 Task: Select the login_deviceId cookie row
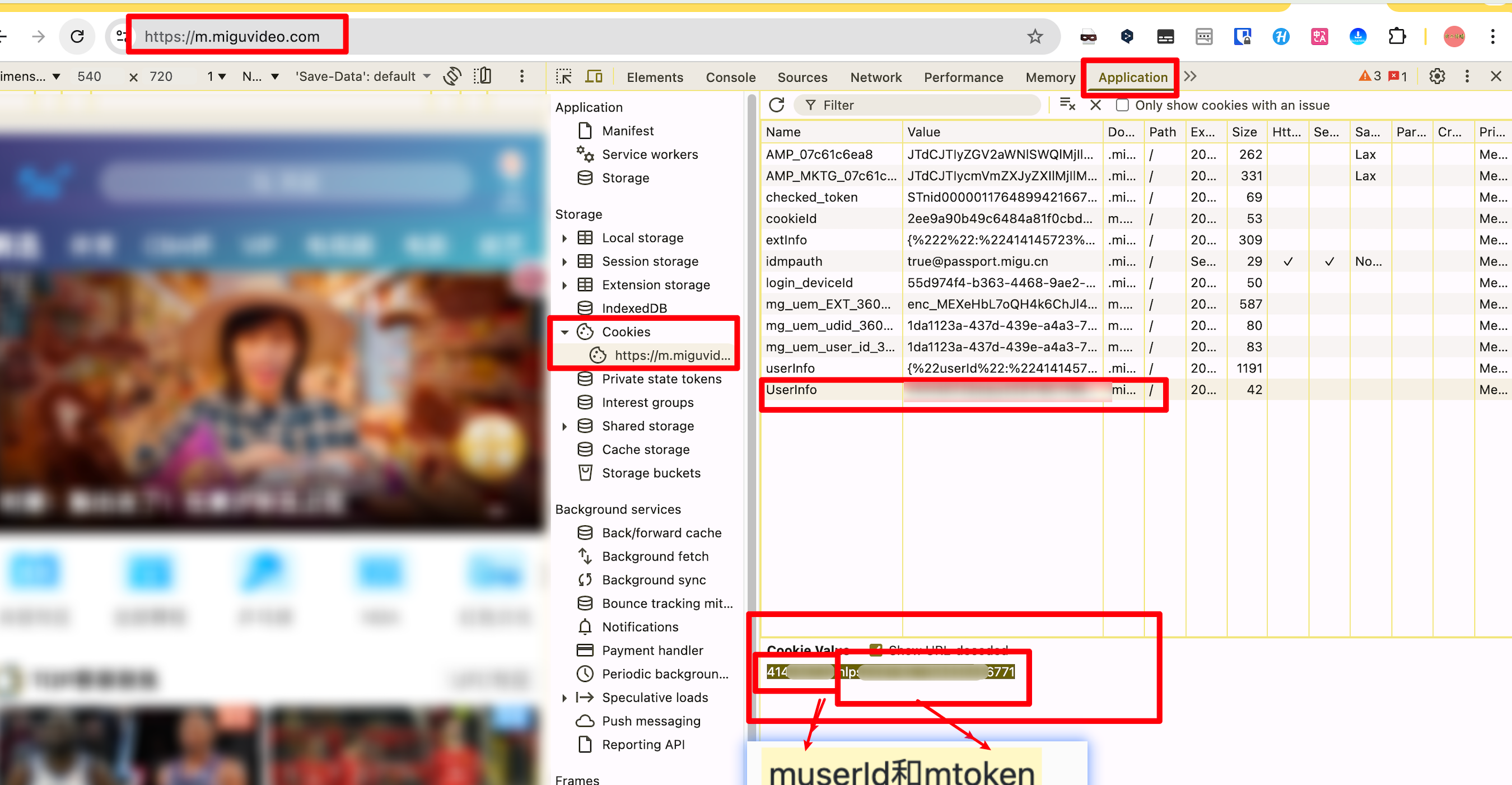(1135, 283)
